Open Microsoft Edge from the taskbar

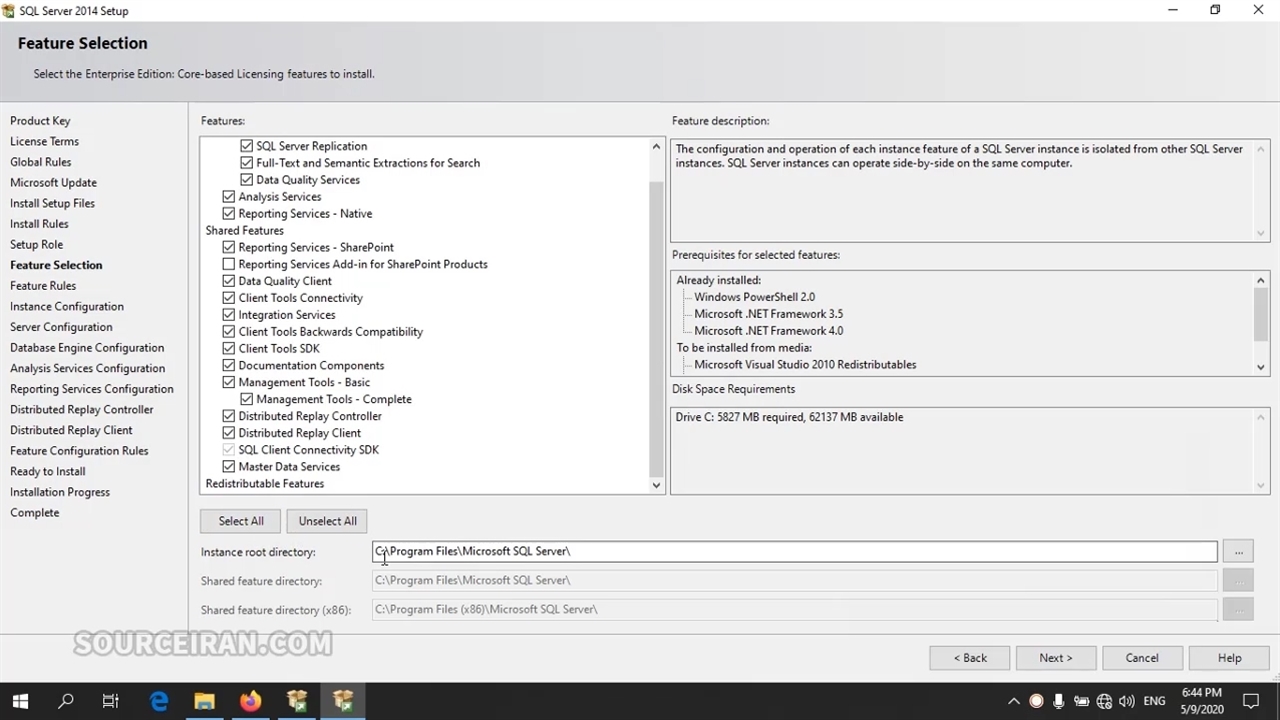[159, 701]
